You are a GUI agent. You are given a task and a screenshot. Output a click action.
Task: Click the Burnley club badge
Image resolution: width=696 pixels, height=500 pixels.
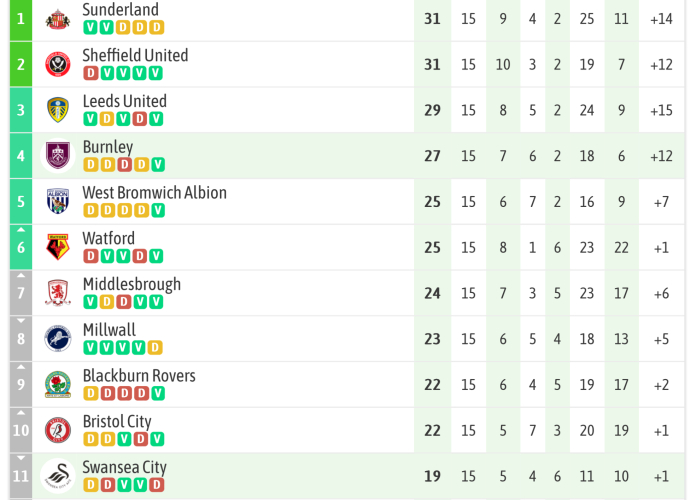pyautogui.click(x=58, y=156)
